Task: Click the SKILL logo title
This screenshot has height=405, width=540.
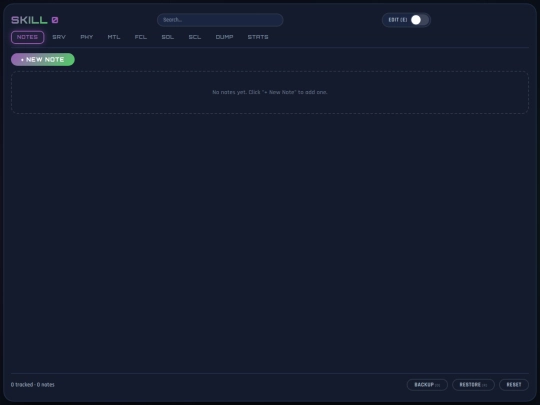Action: 29,20
